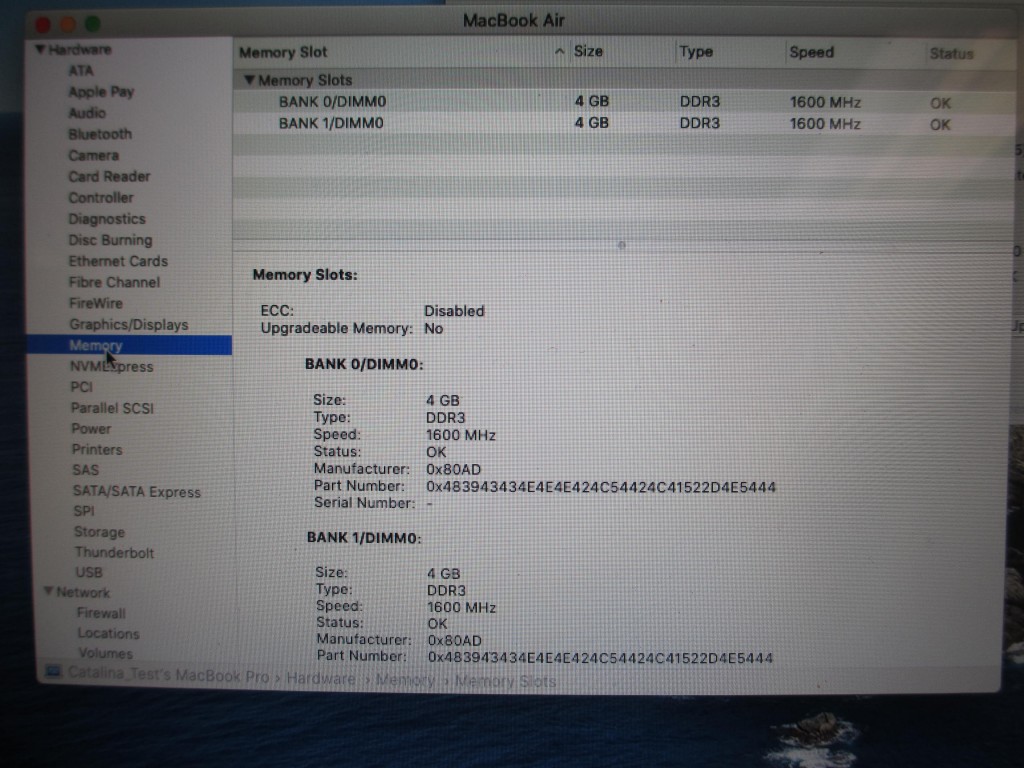Collapse the Memory Slots disclosure triangle

coord(249,80)
